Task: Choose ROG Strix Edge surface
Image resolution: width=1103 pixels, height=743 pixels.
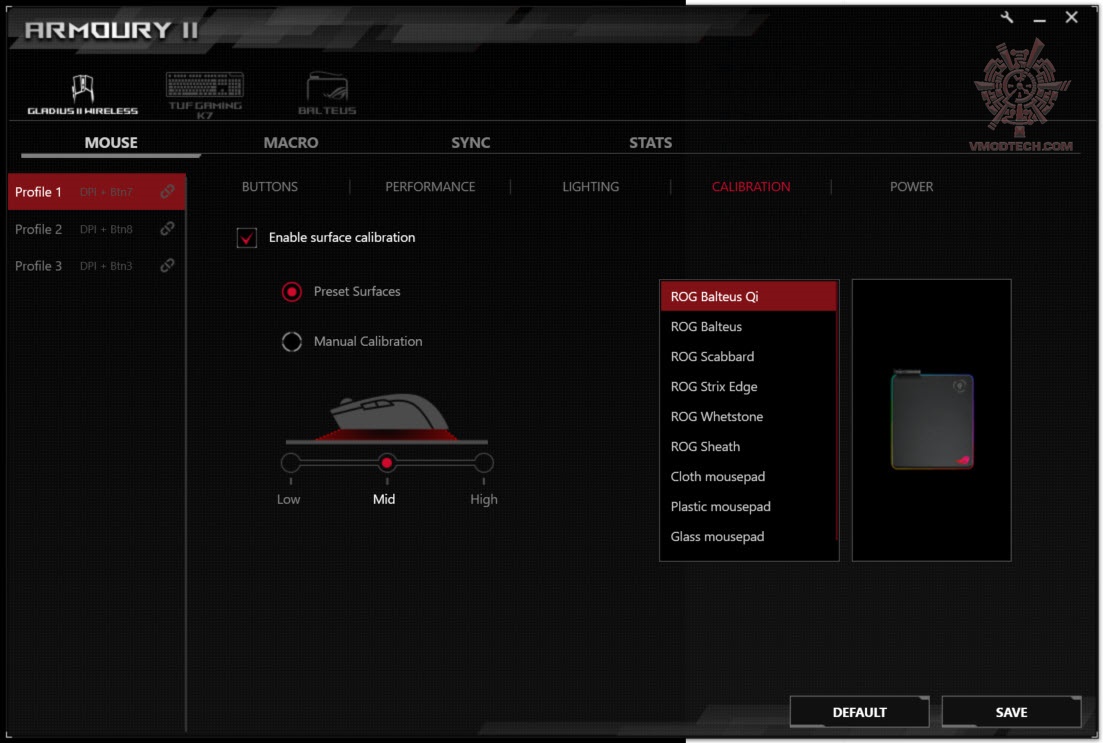Action: click(x=748, y=386)
